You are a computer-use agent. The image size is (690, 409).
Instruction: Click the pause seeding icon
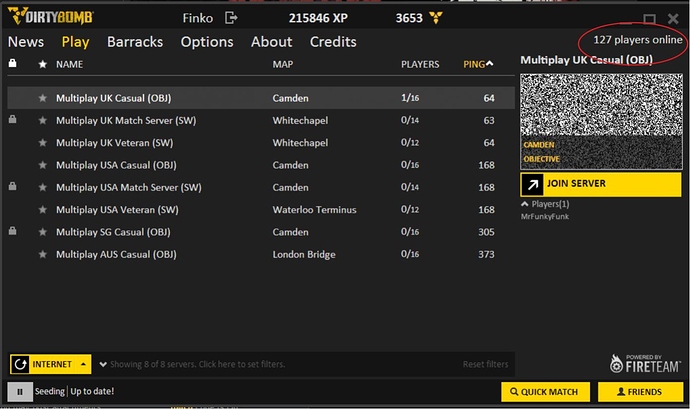(x=19, y=391)
